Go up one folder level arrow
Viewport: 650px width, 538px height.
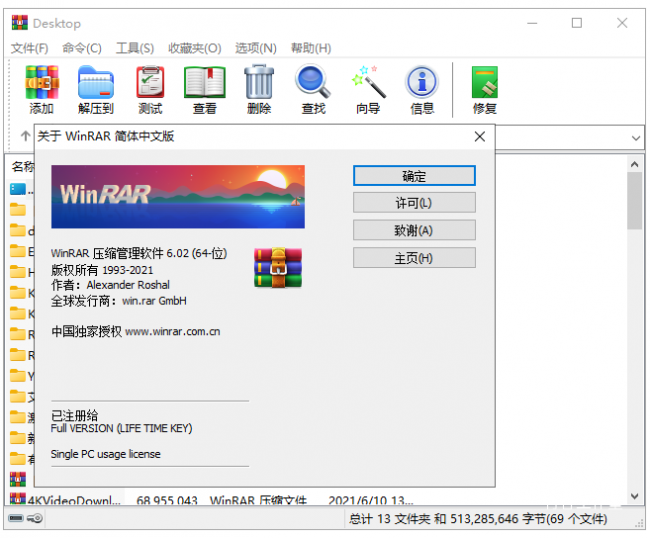25,136
